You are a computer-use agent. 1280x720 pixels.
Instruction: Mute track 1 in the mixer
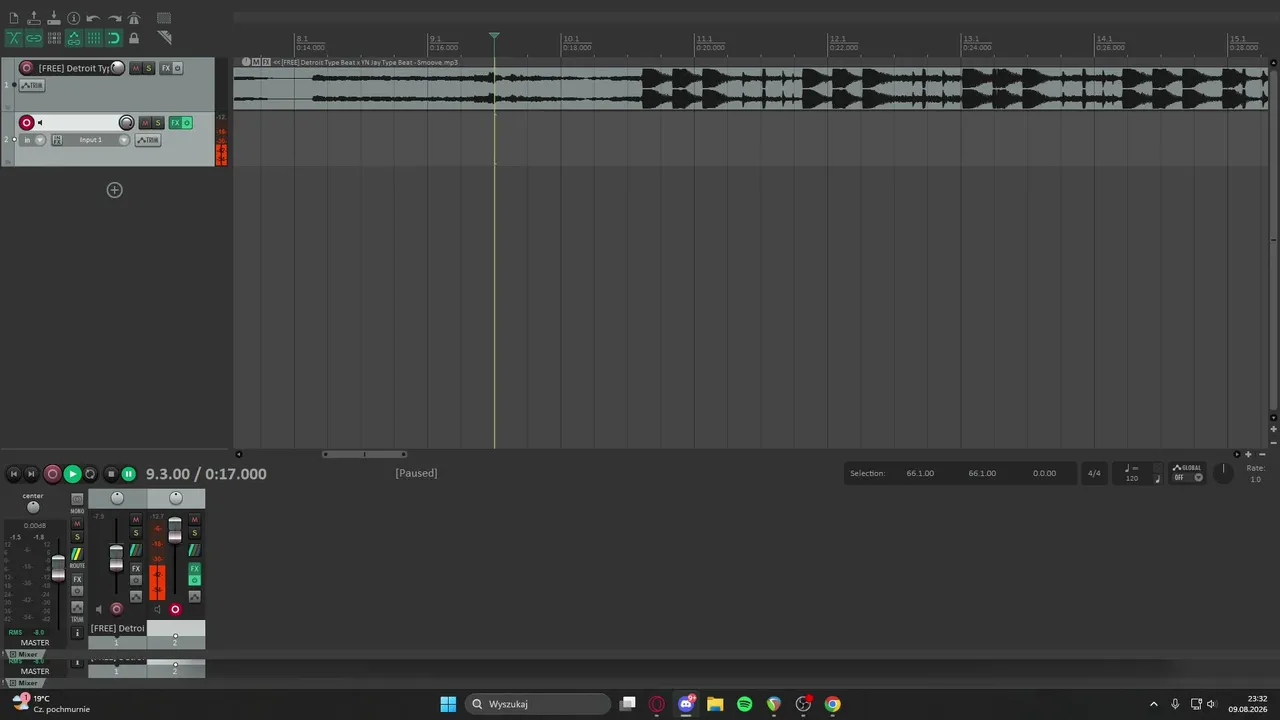point(136,519)
